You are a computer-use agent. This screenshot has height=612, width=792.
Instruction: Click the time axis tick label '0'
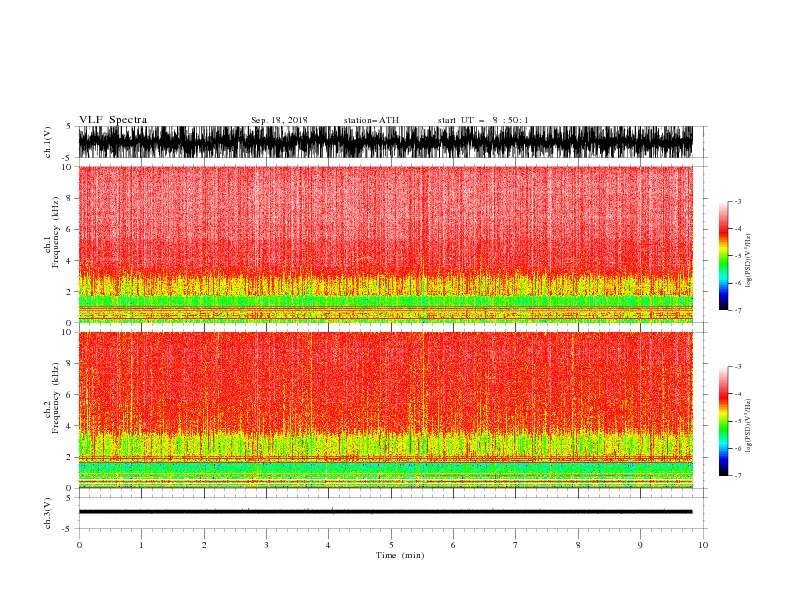[79, 545]
